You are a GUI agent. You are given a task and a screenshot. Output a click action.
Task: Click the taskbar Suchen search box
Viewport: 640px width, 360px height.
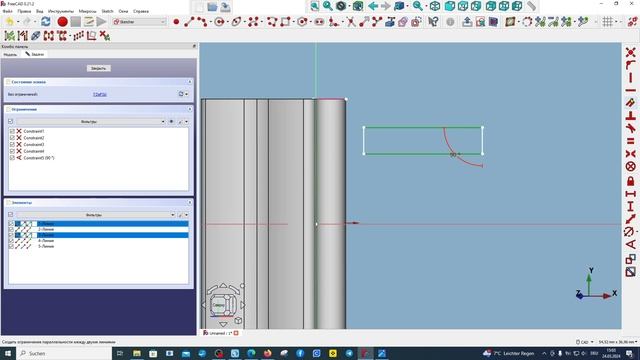pos(64,353)
